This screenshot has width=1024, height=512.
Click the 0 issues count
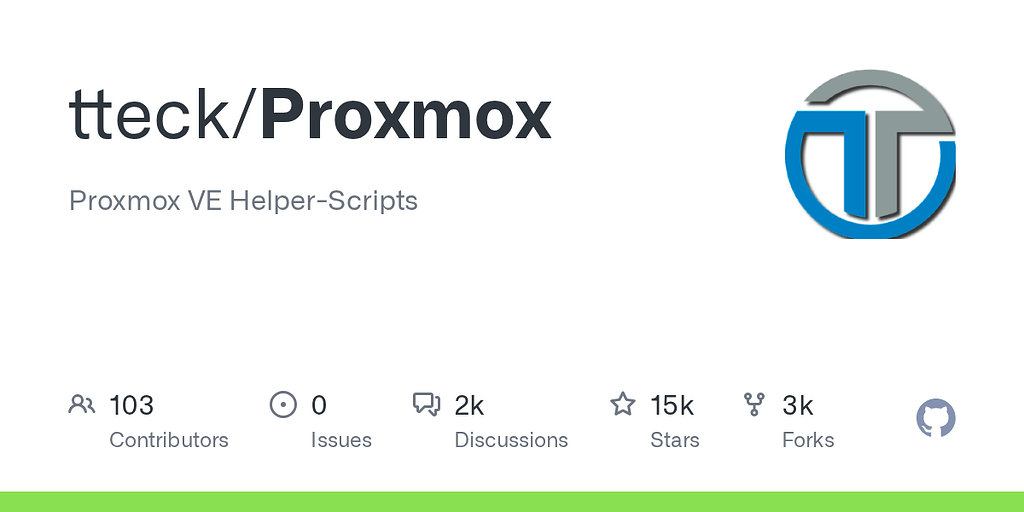[x=319, y=405]
